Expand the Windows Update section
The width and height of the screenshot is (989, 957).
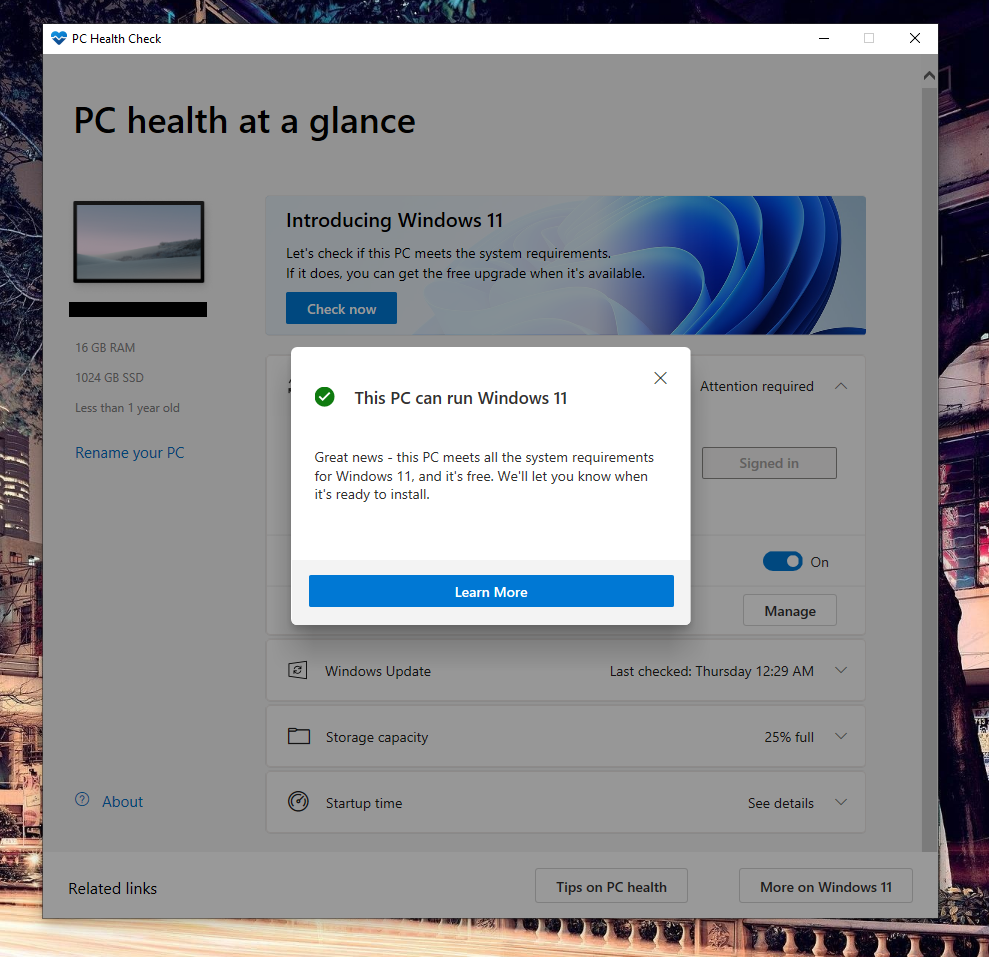tap(841, 670)
